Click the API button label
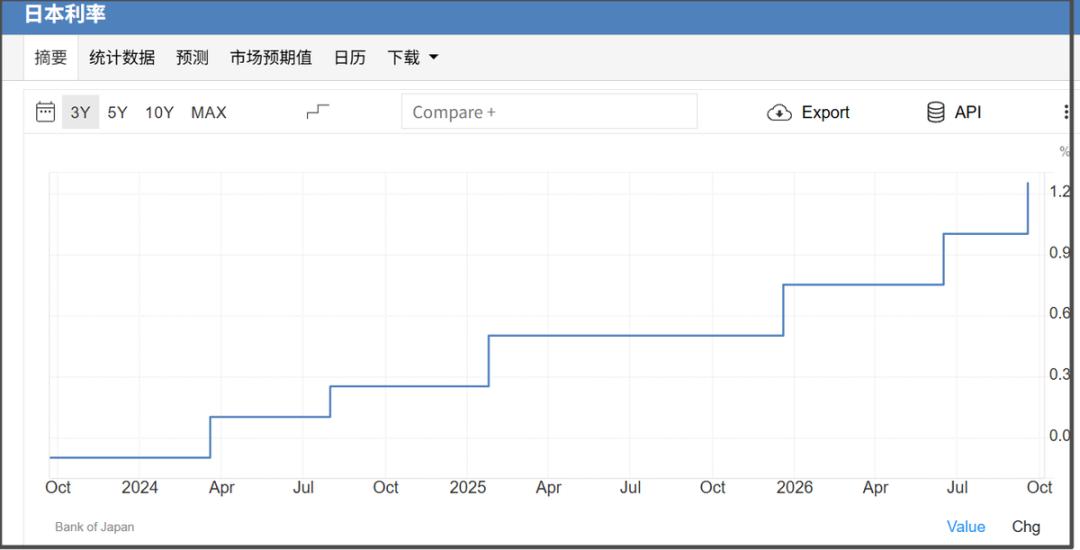Image resolution: width=1080 pixels, height=550 pixels. click(968, 112)
